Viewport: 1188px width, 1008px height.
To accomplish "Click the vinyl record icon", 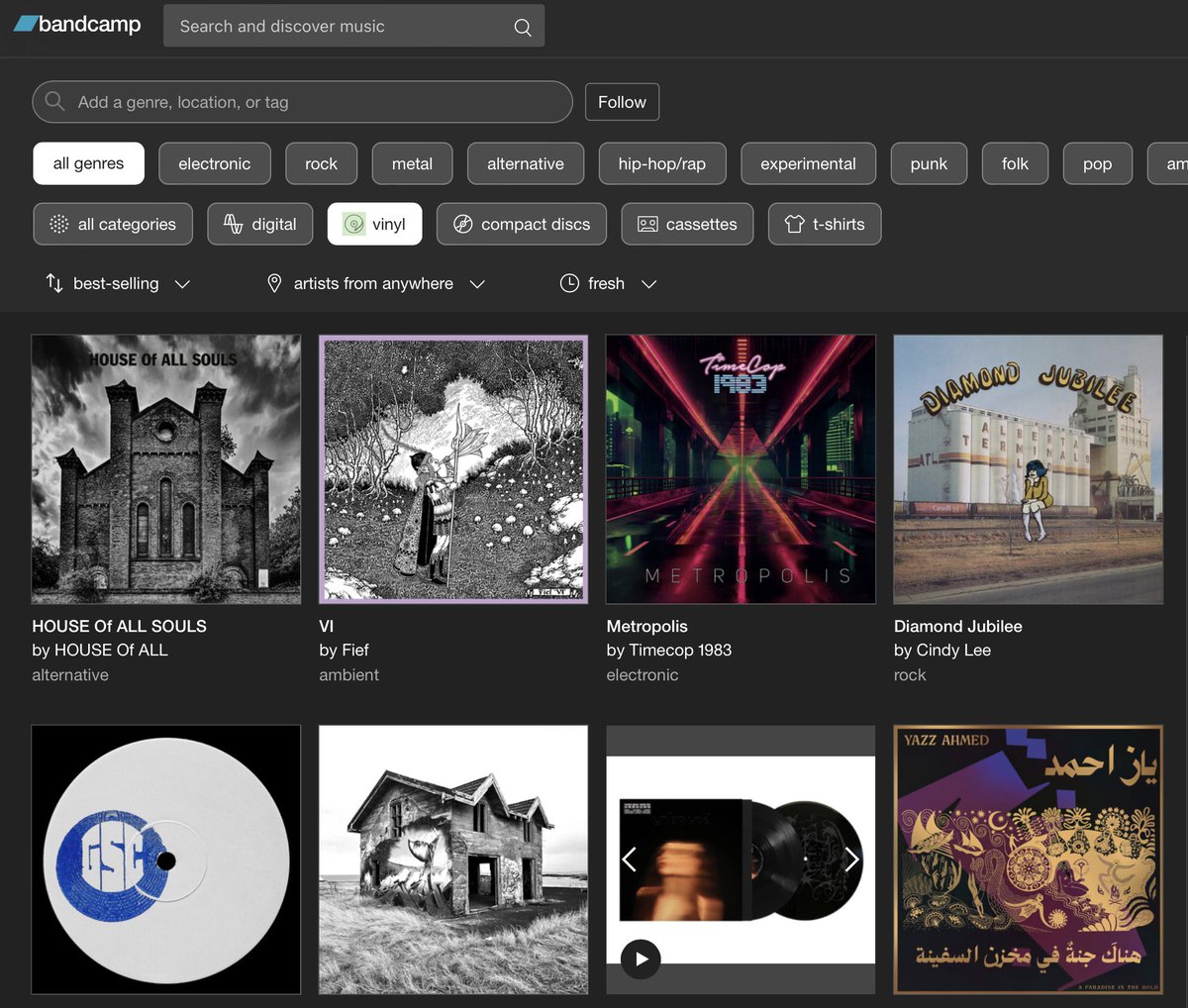I will click(354, 225).
